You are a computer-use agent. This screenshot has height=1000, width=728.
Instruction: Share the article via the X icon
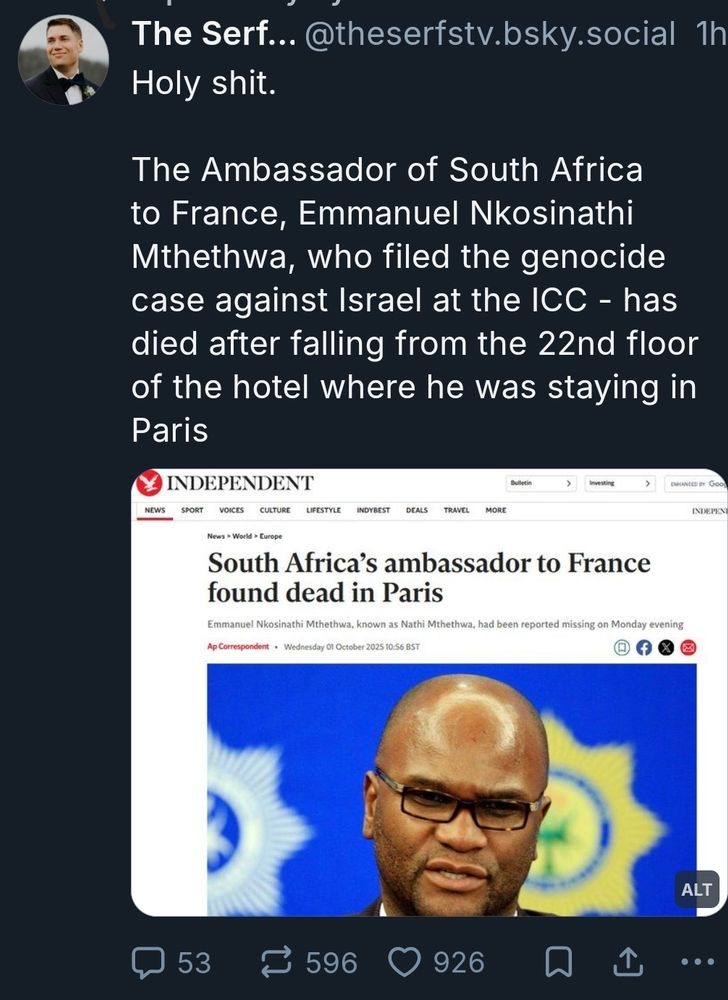[665, 647]
